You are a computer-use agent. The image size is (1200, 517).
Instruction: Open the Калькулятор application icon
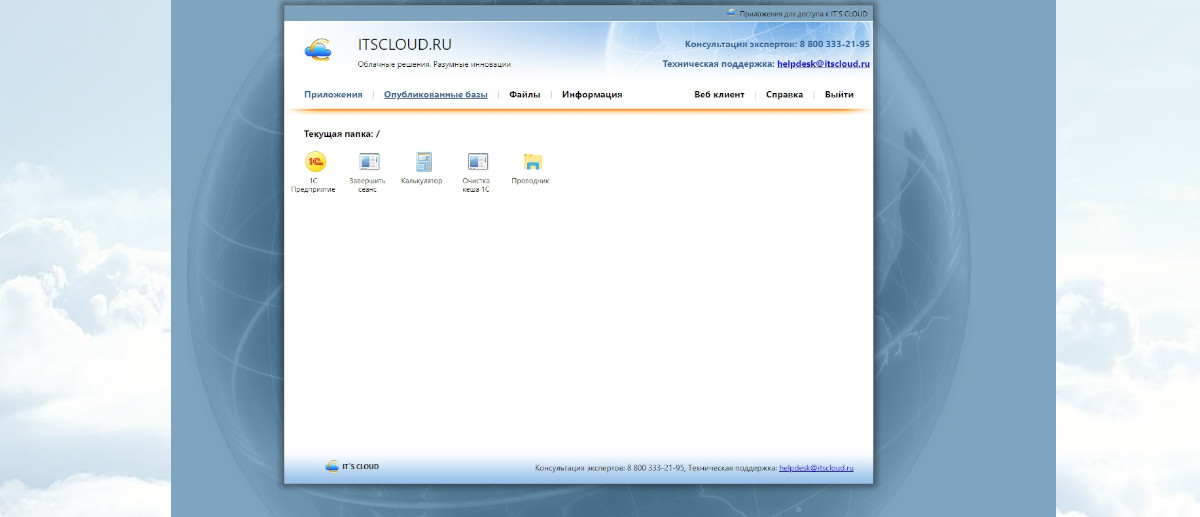click(x=423, y=162)
